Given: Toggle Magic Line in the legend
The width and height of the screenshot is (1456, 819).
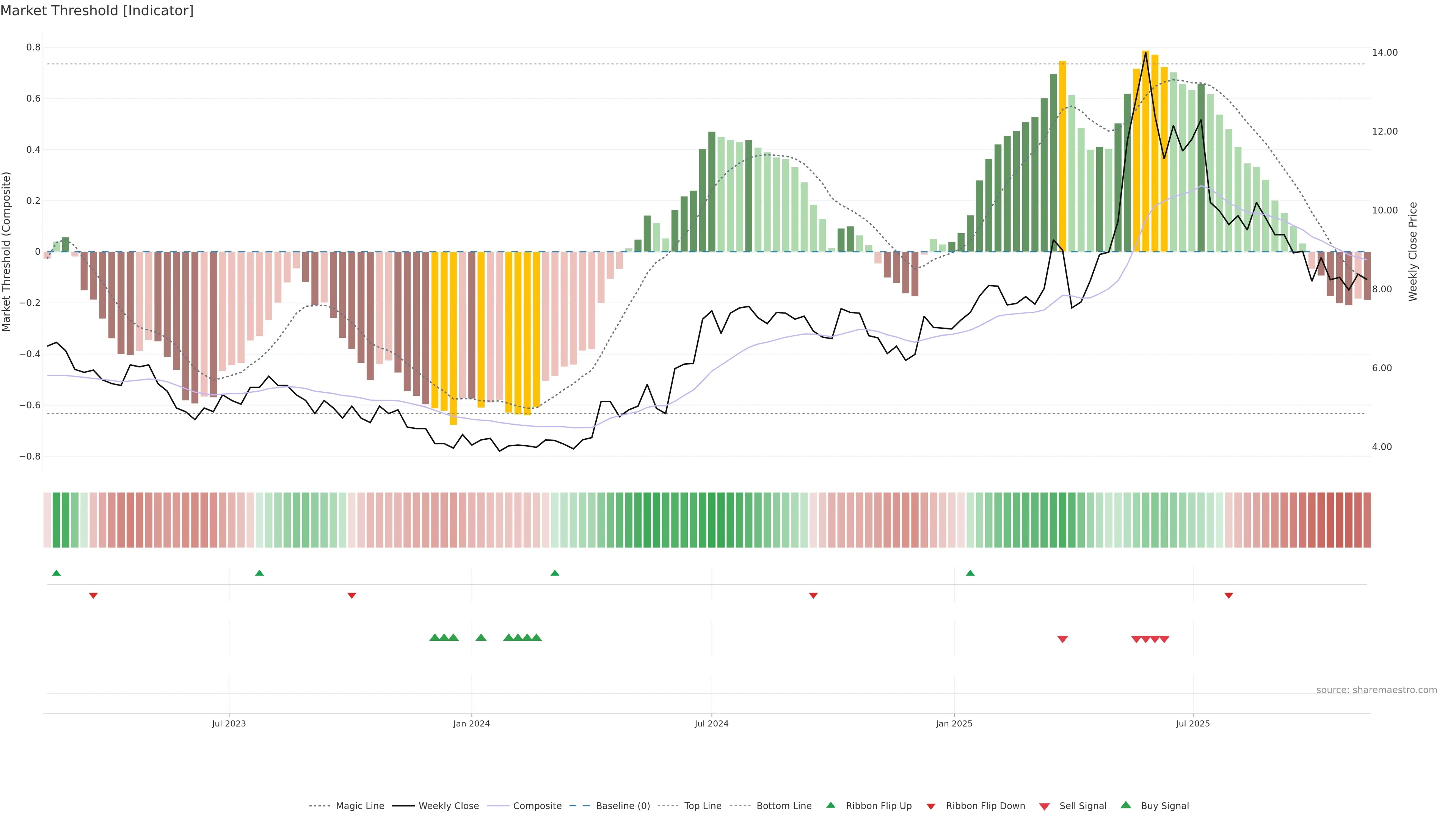Looking at the screenshot, I should click(359, 806).
